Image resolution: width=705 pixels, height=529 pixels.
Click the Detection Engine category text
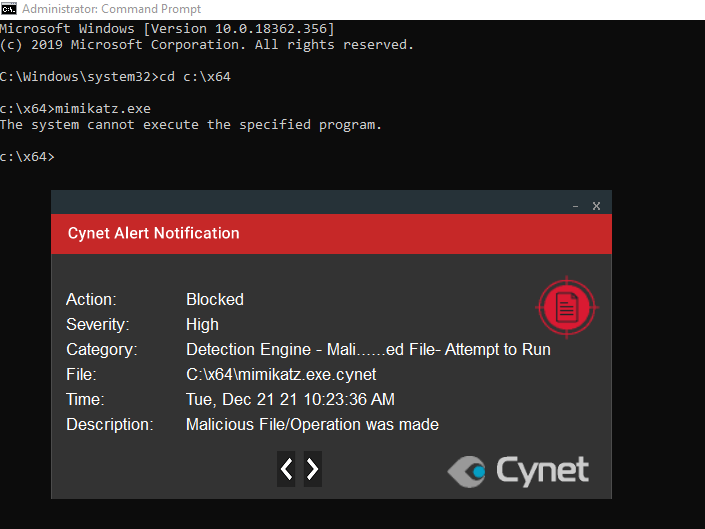[368, 349]
